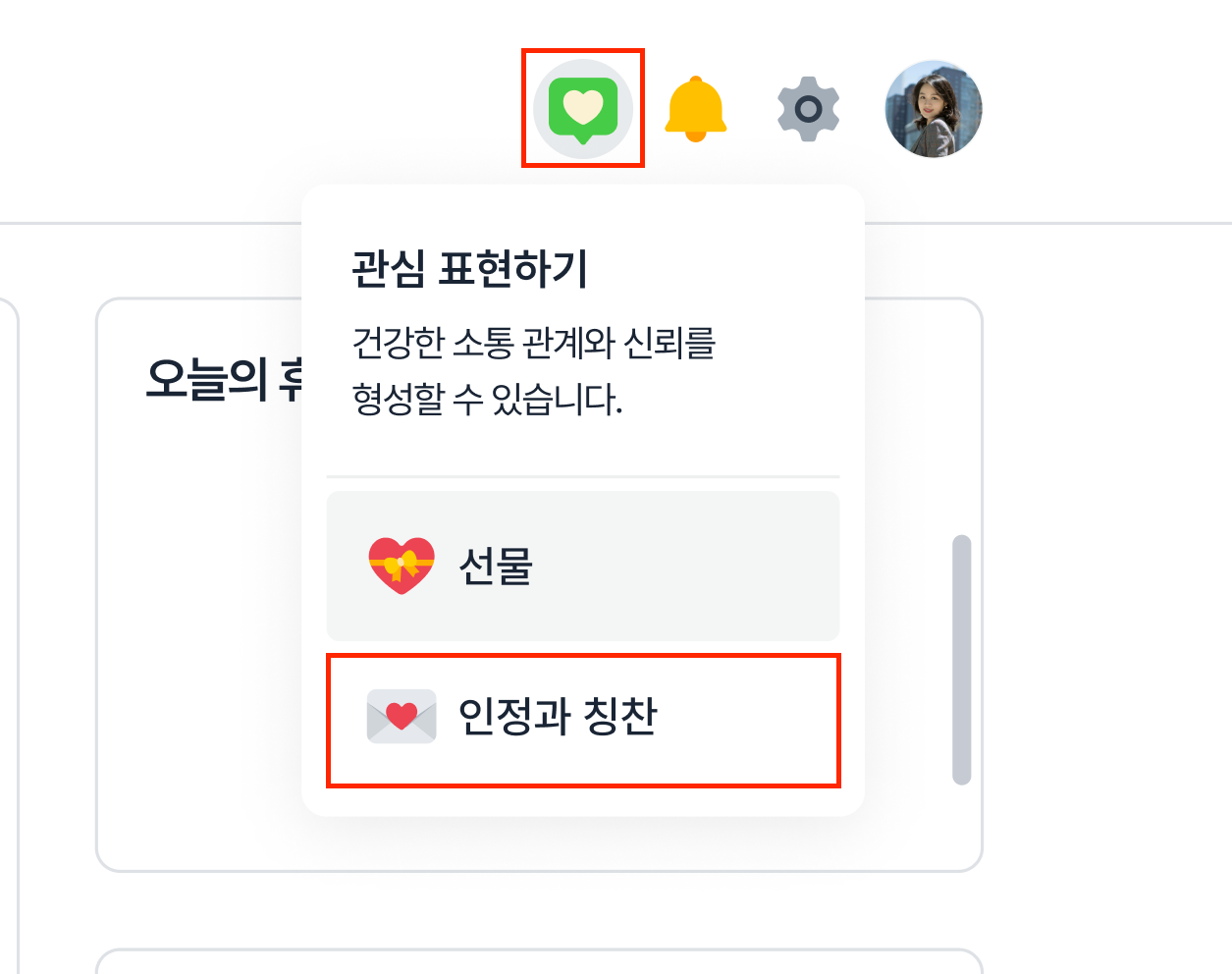Viewport: 1232px width, 974px height.
Task: Click the divider line above 선물
Action: pyautogui.click(x=583, y=477)
